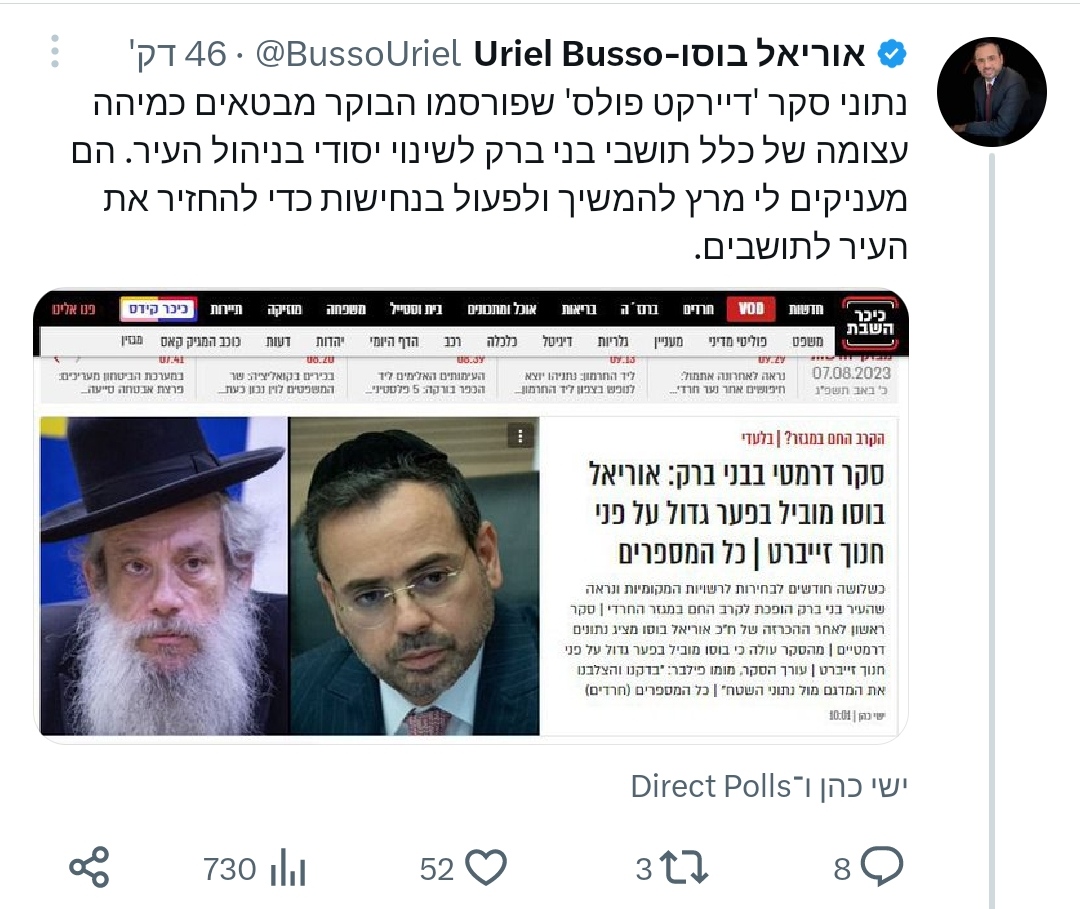View tweet analytics bar chart icon
Screen dimensions: 1080x909
[288, 869]
